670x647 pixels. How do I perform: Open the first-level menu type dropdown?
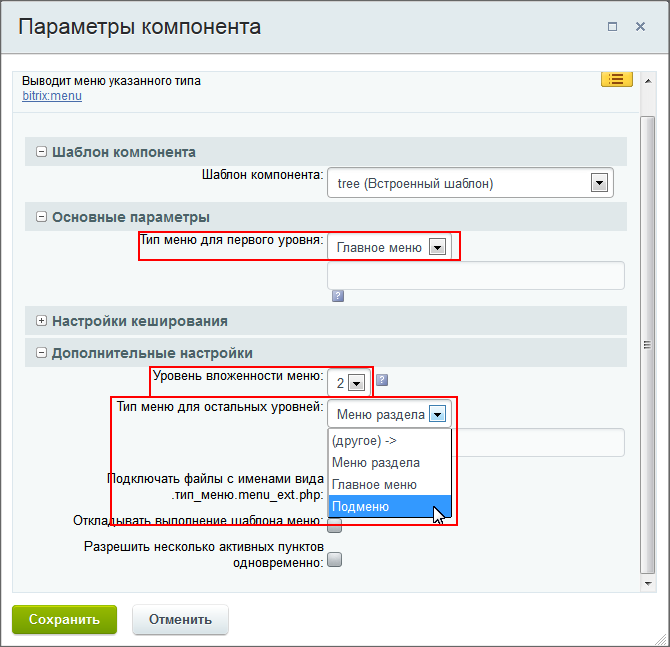[x=389, y=247]
